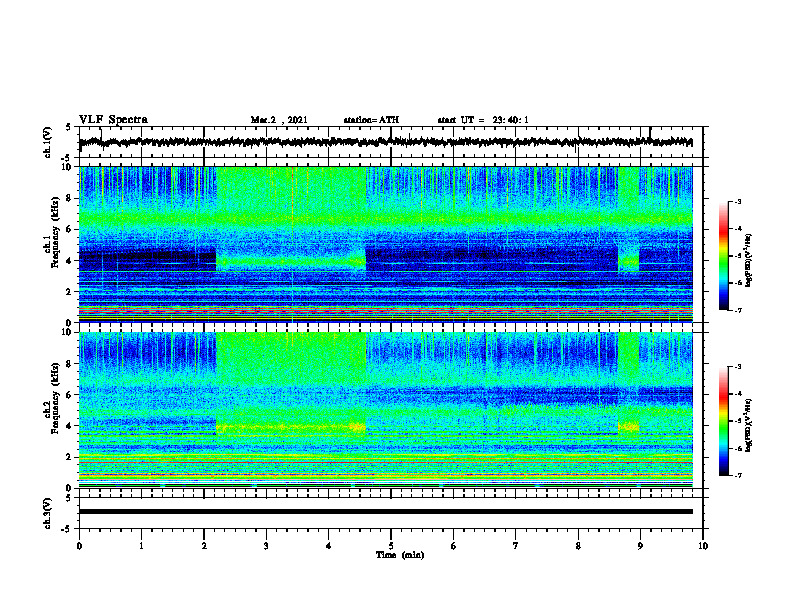Click the ch.3 flat black voltage trace
The height and width of the screenshot is (612, 792).
click(x=385, y=512)
